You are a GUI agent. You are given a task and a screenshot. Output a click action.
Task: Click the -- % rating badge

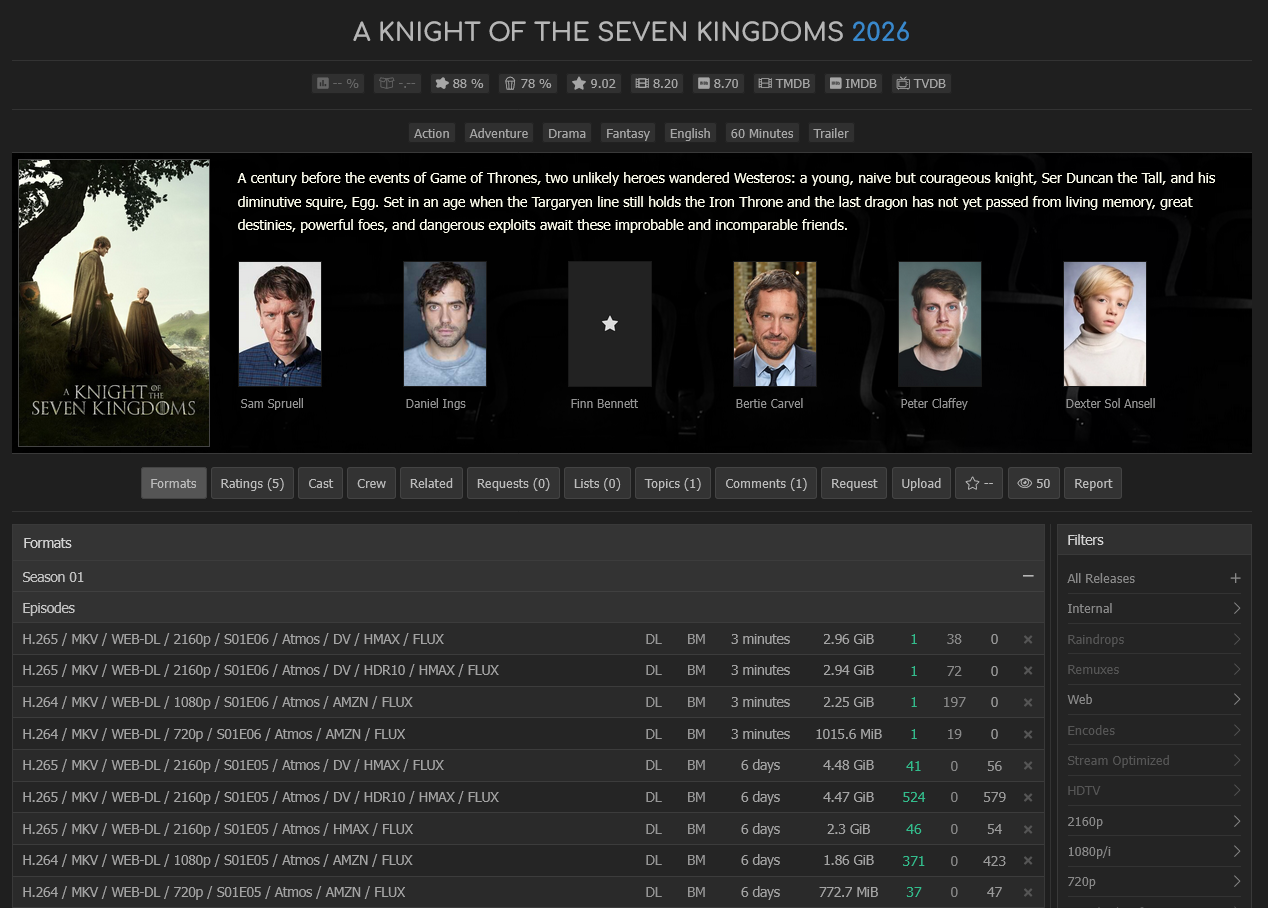pos(338,83)
